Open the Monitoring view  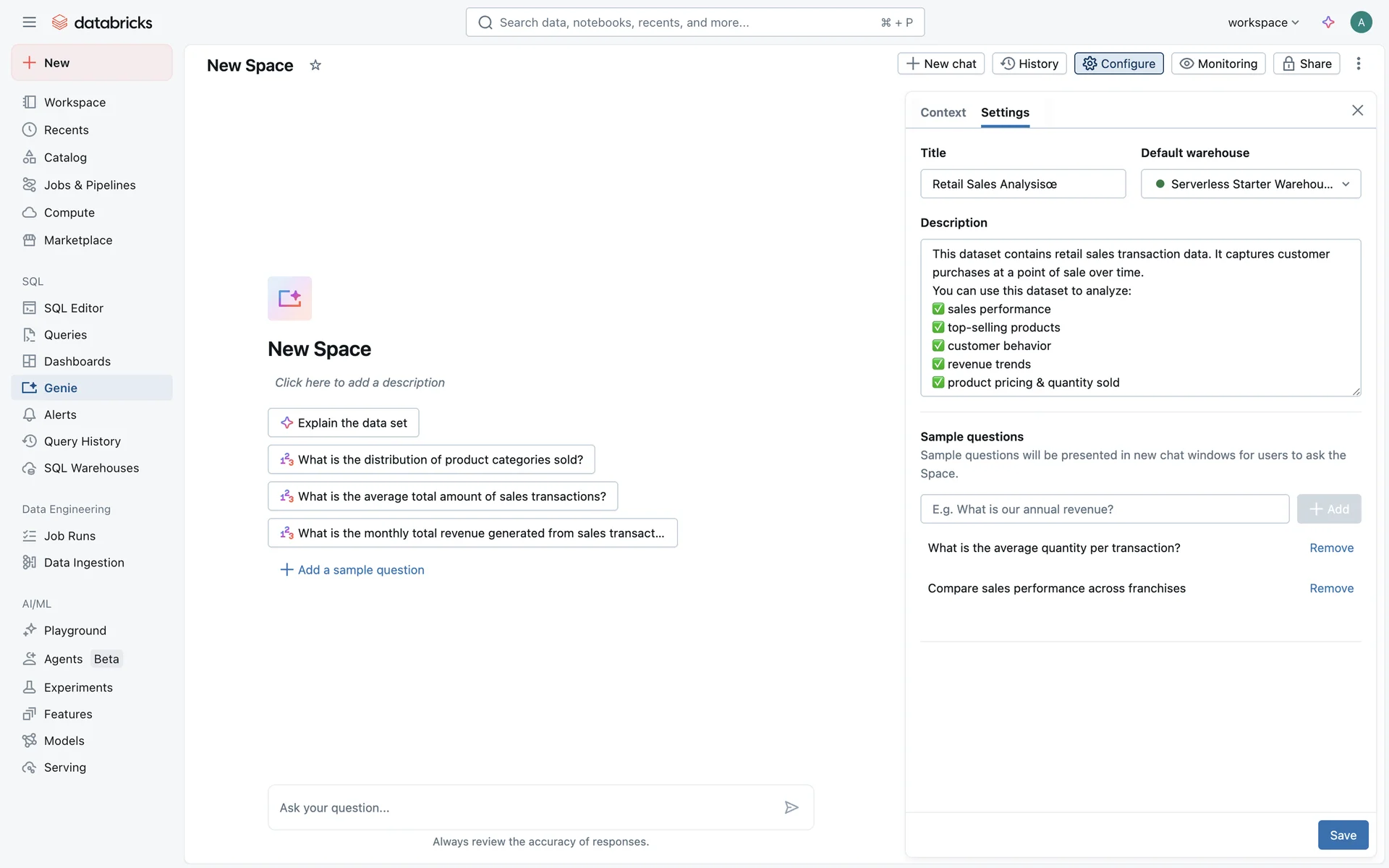click(1218, 64)
